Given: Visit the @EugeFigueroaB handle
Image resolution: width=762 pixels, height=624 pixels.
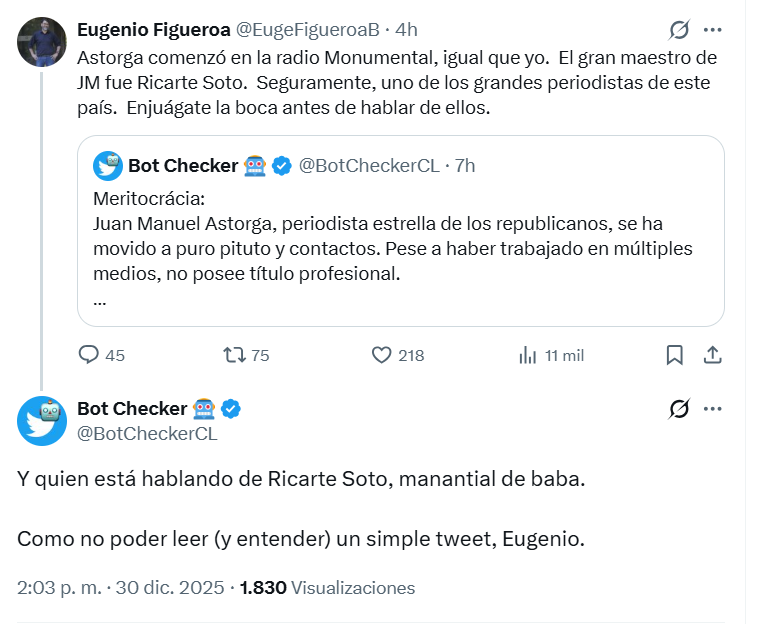Looking at the screenshot, I should coord(311,30).
